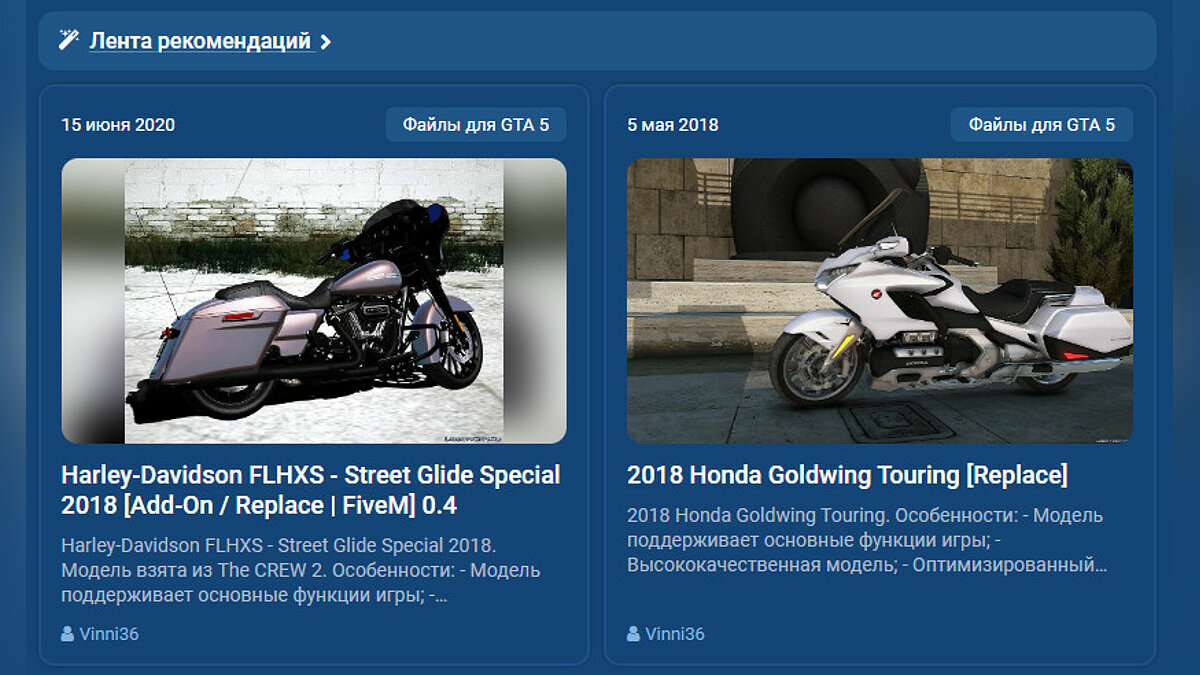Open the Harley-Davidson Street Glide thumbnail
The width and height of the screenshot is (1200, 675).
[314, 301]
